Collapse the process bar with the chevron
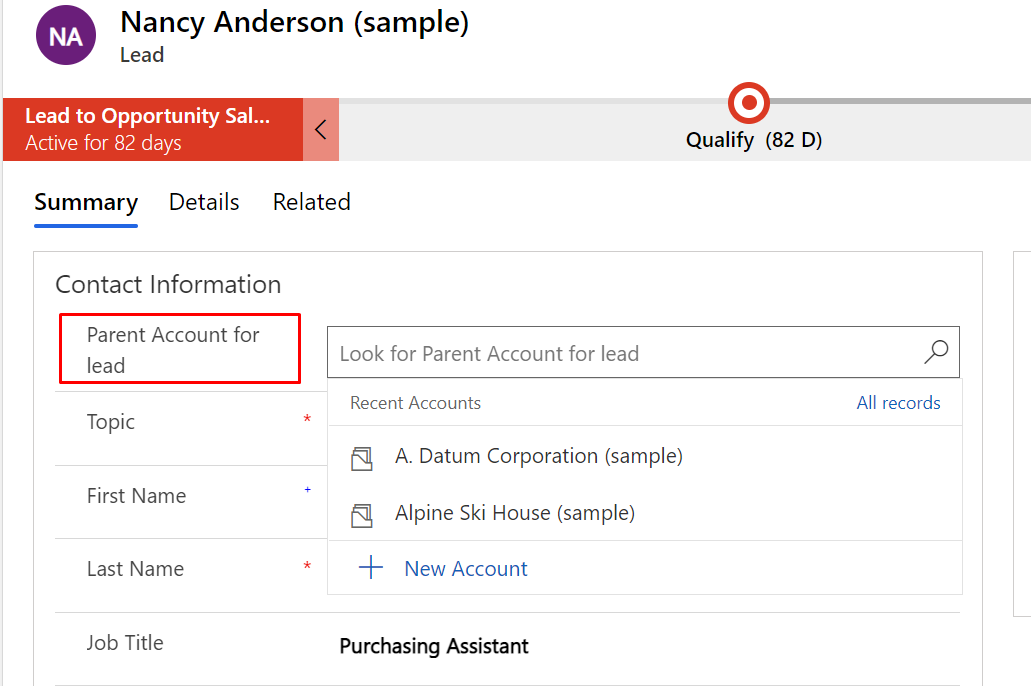 (321, 129)
